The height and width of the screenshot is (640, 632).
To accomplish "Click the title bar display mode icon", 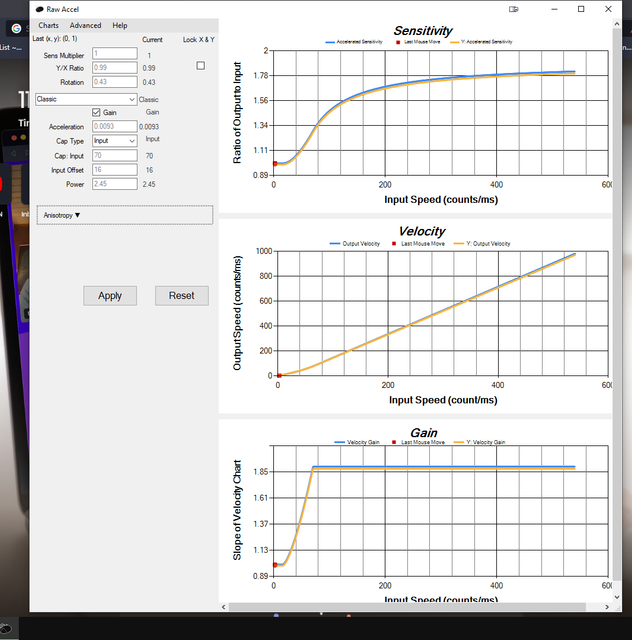I will pos(514,9).
